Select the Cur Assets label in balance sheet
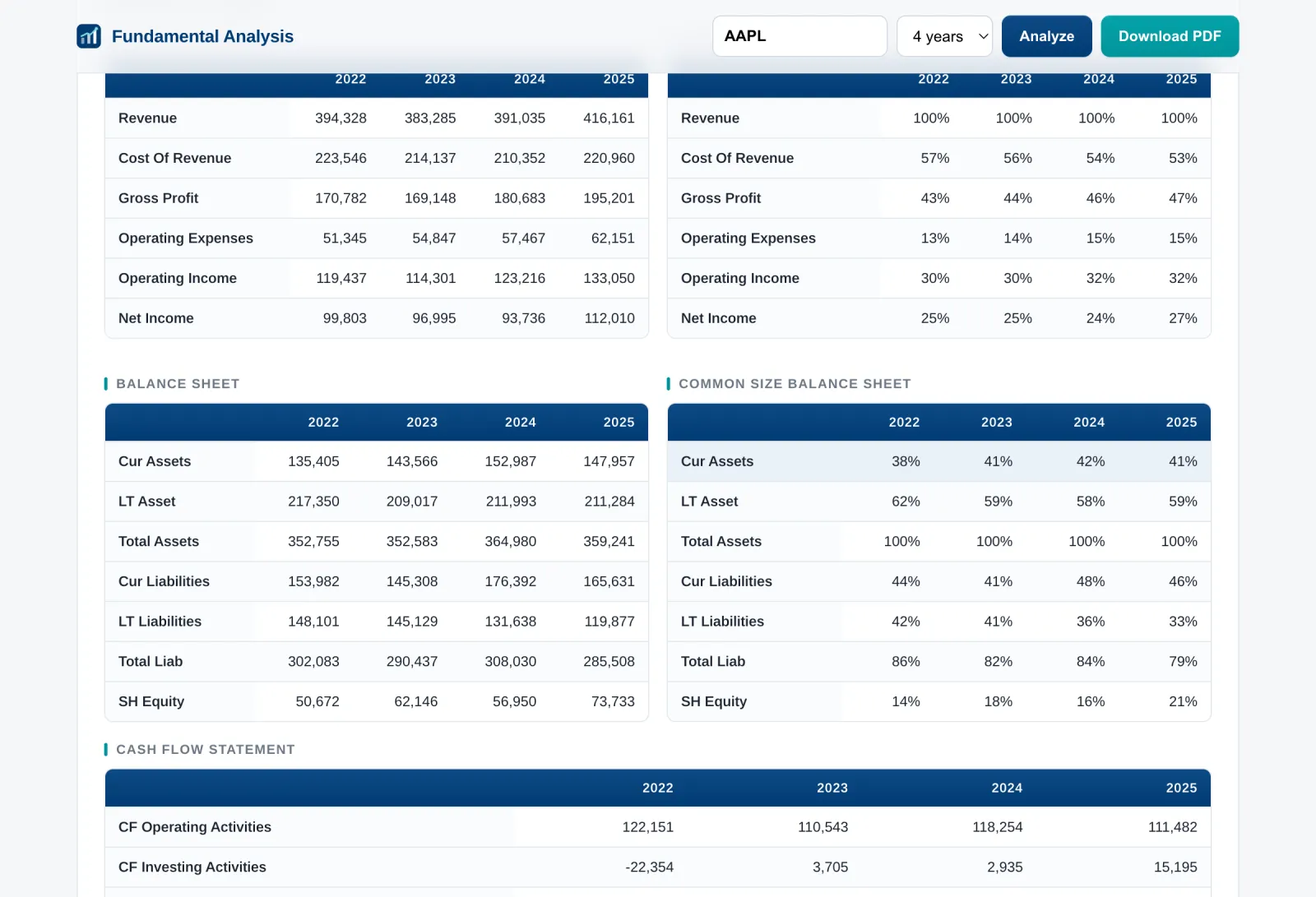Screen dimensions: 1316x897 tap(155, 461)
